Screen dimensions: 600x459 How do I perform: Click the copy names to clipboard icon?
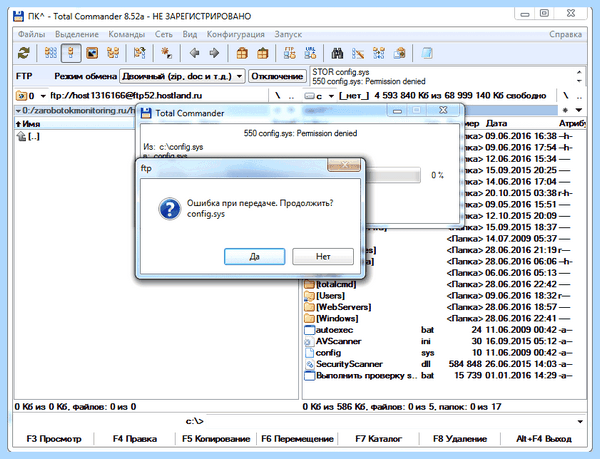click(x=399, y=53)
